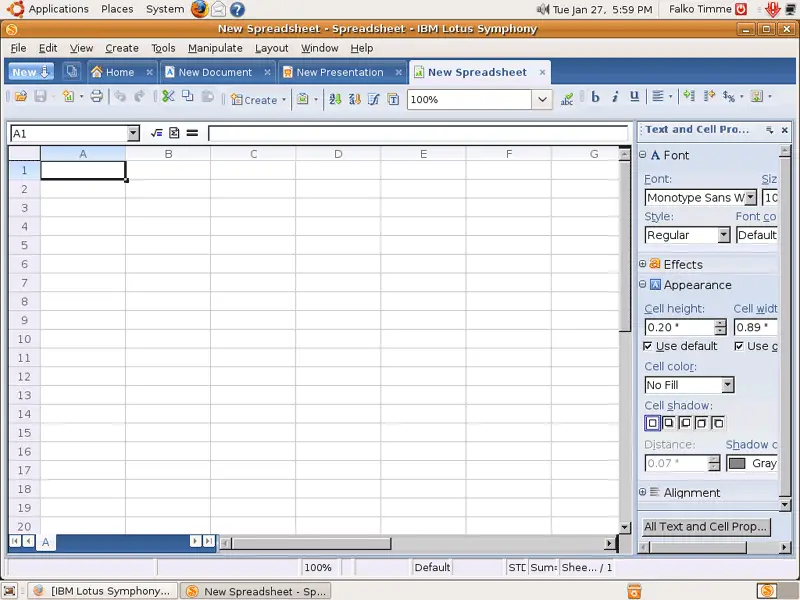Toggle the Use default cell height checkbox
This screenshot has height=600, width=800.
[x=647, y=346]
